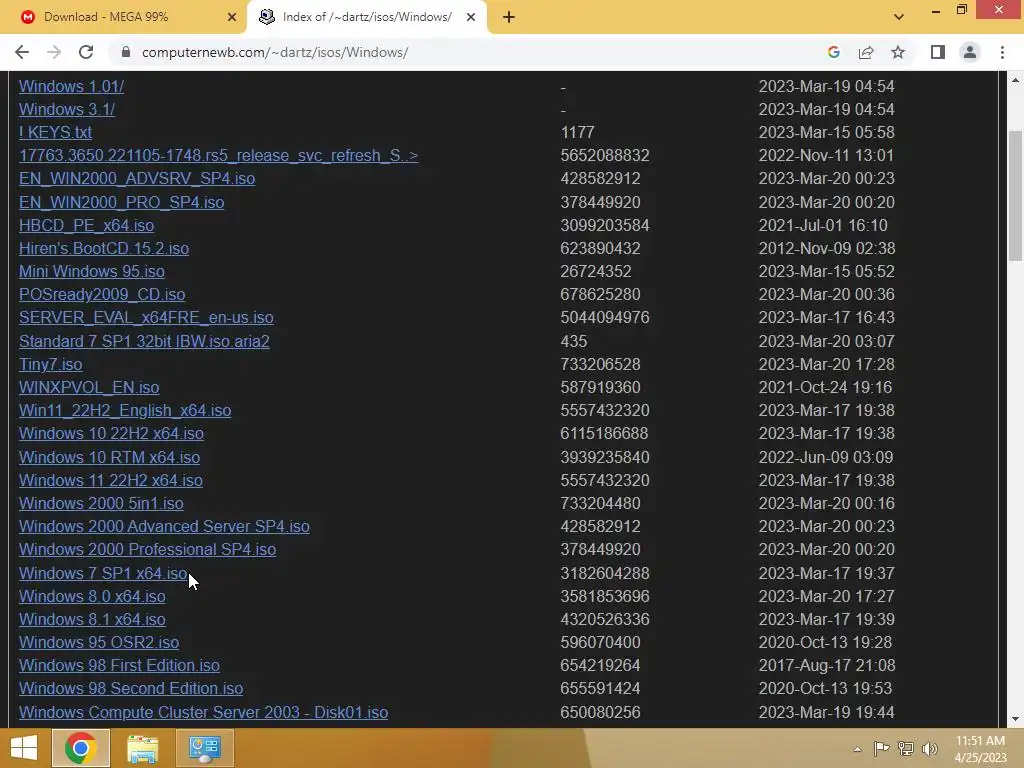Open the Chrome profile menu
The width and height of the screenshot is (1024, 768).
tap(970, 52)
